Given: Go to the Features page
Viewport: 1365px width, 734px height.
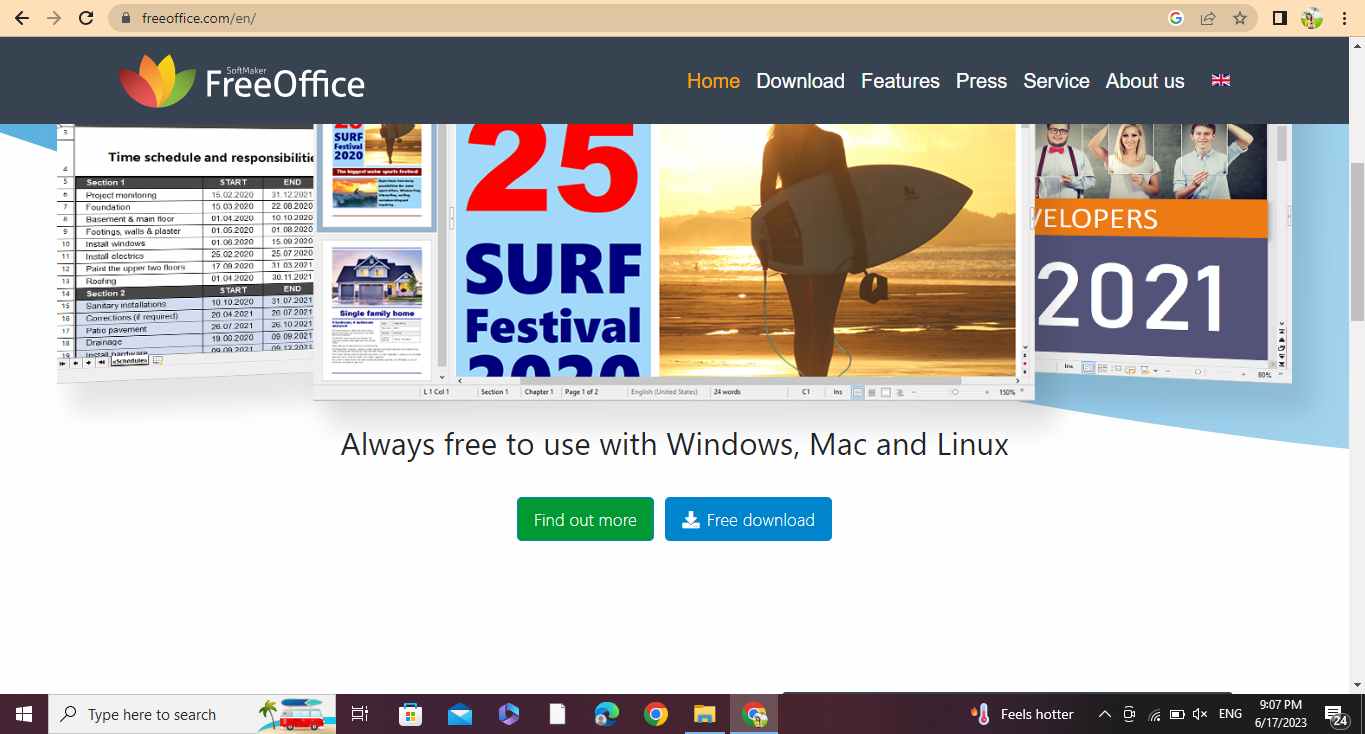Looking at the screenshot, I should tap(900, 81).
